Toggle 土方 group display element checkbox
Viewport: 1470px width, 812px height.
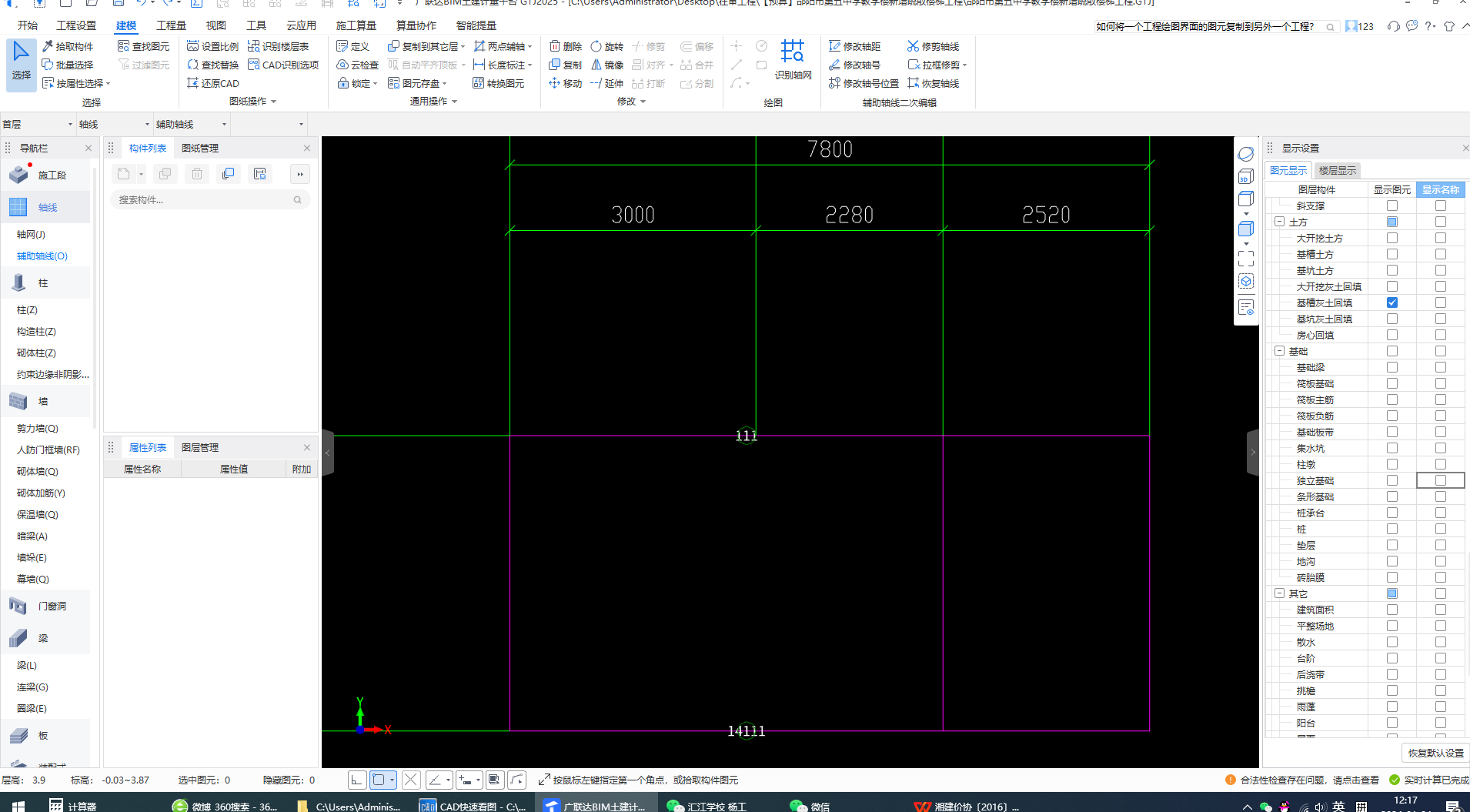(x=1392, y=222)
